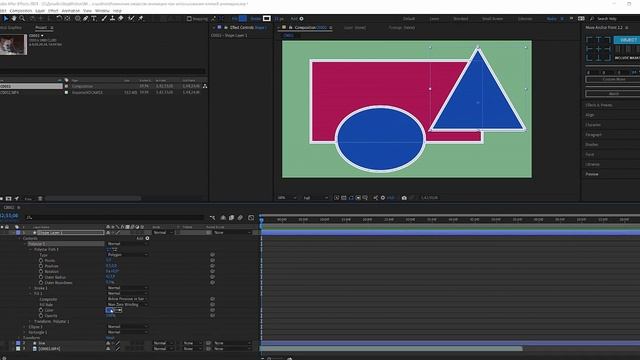Select the Shape Layer 1 name field
The width and height of the screenshot is (640, 360).
coord(71,233)
